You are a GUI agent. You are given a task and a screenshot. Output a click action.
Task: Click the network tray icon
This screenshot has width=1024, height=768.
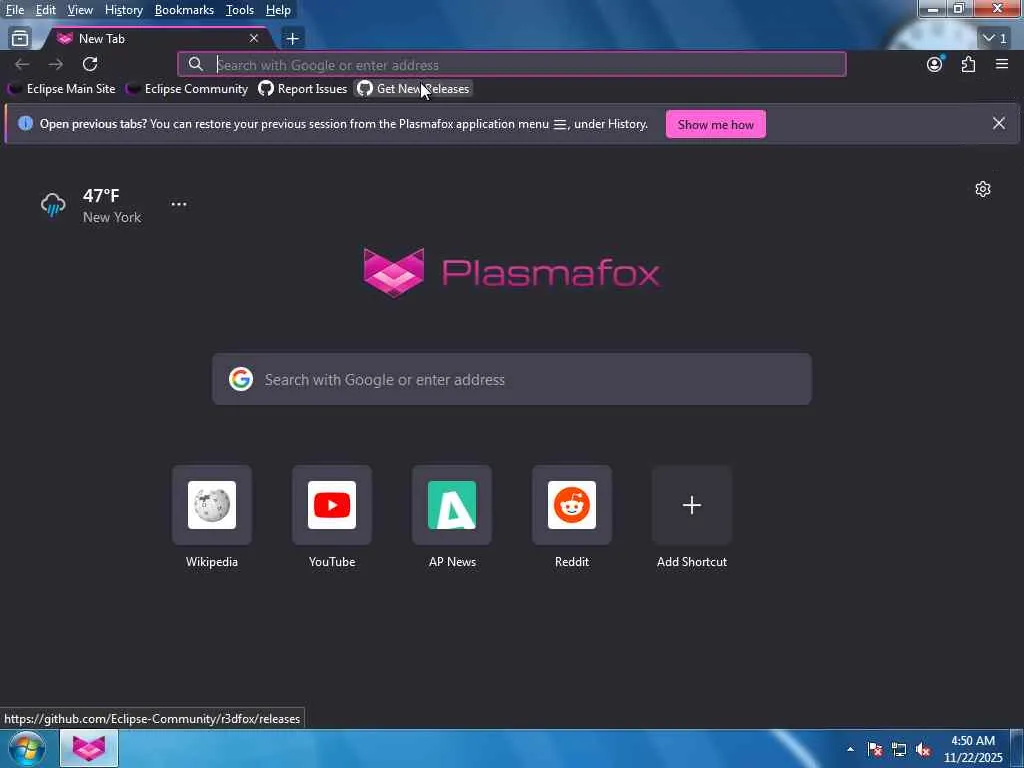click(x=899, y=749)
